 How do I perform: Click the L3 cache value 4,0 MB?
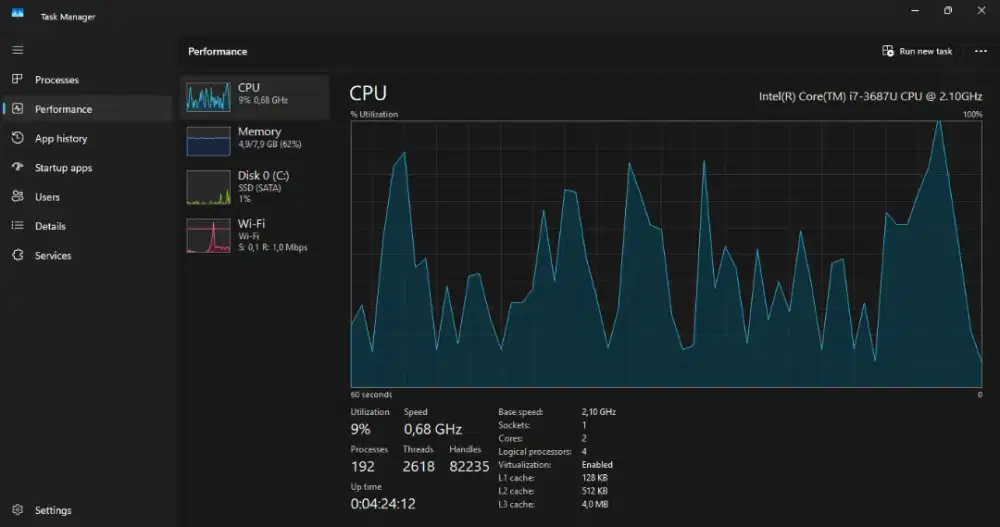[594, 504]
